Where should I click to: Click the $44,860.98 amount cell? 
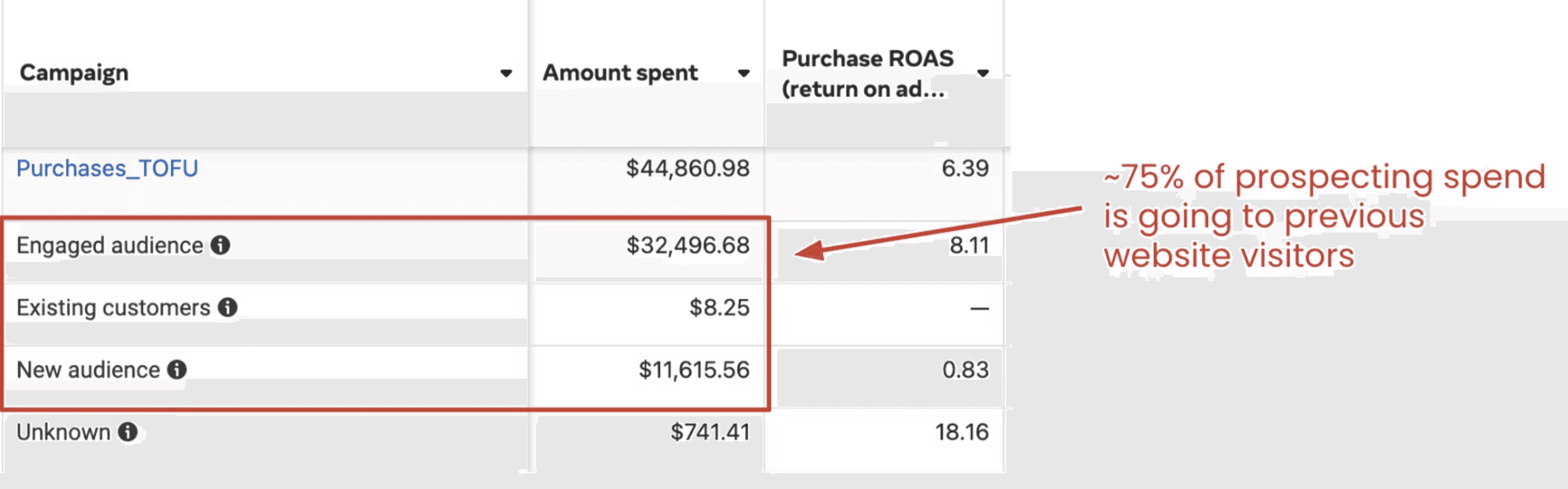pos(688,168)
